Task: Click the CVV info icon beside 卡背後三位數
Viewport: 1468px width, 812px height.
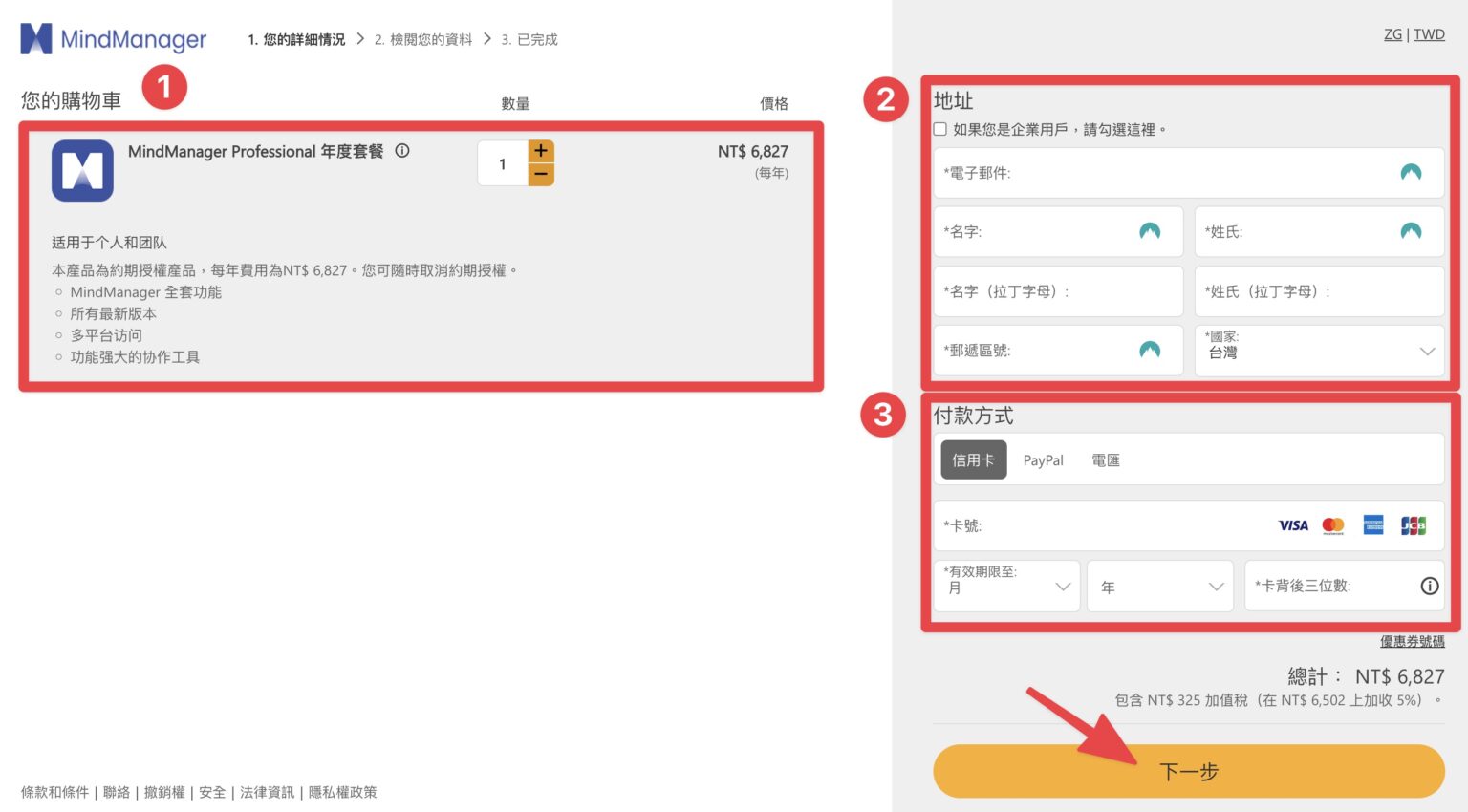Action: 1429,586
